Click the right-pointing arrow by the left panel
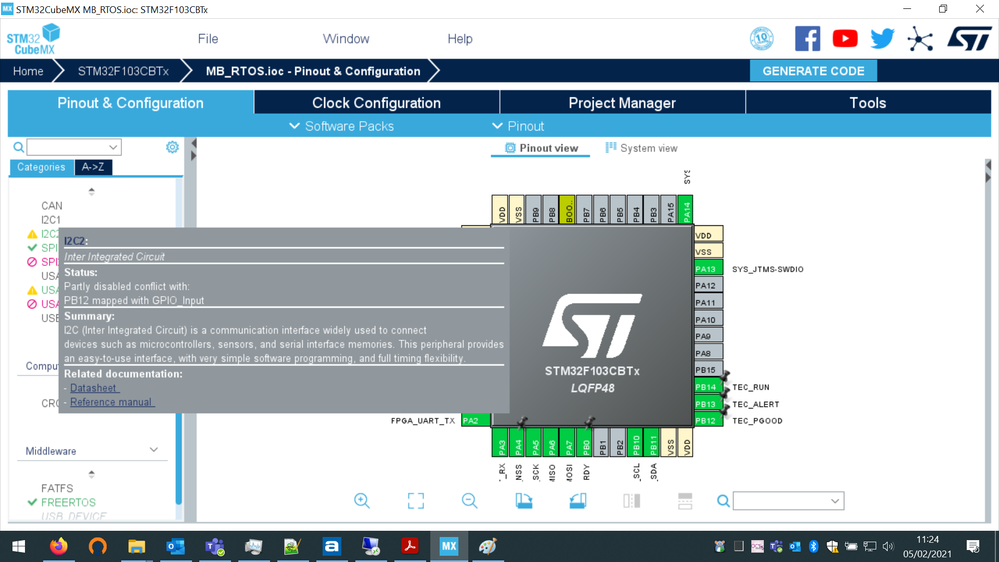 click(194, 155)
